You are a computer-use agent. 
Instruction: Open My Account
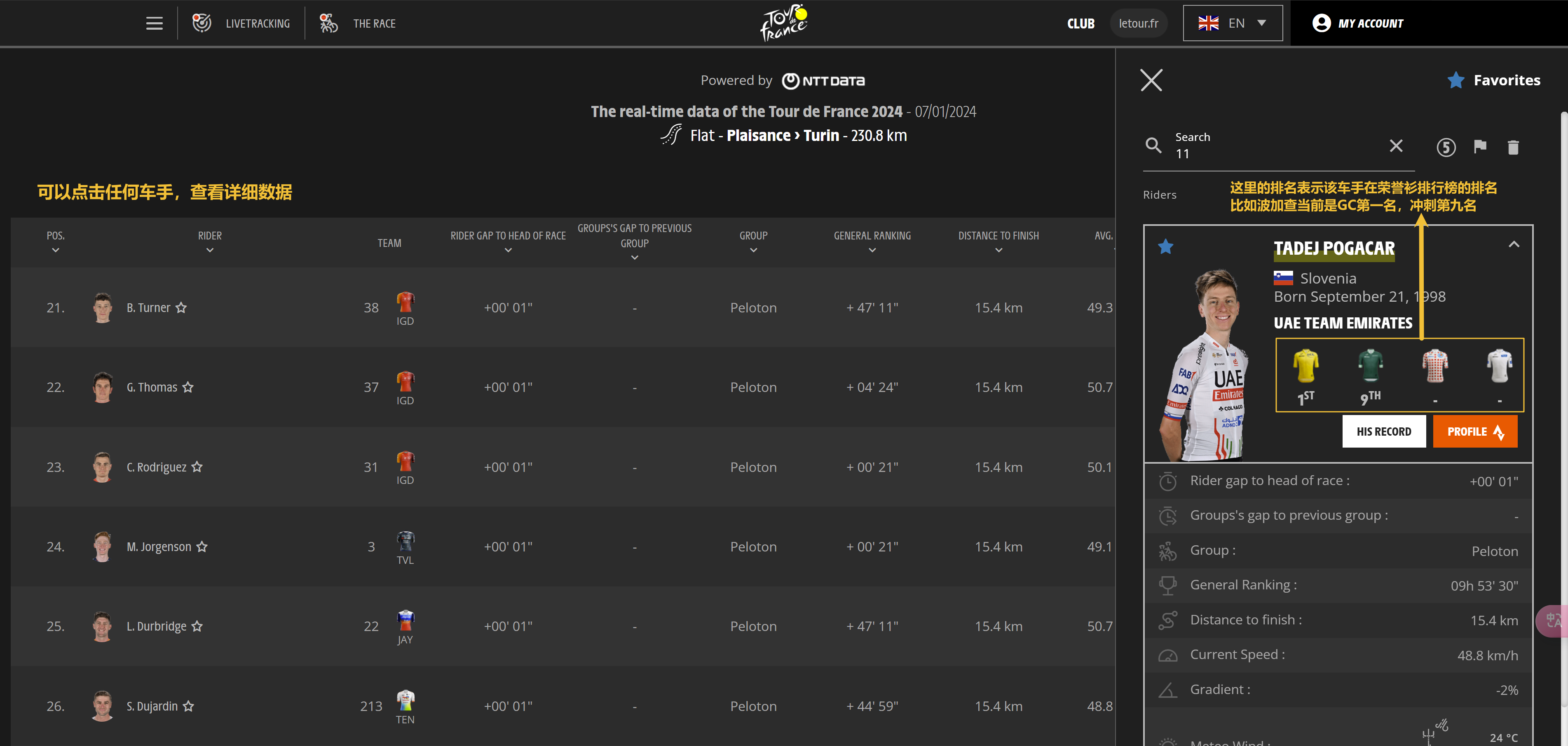(x=1358, y=23)
